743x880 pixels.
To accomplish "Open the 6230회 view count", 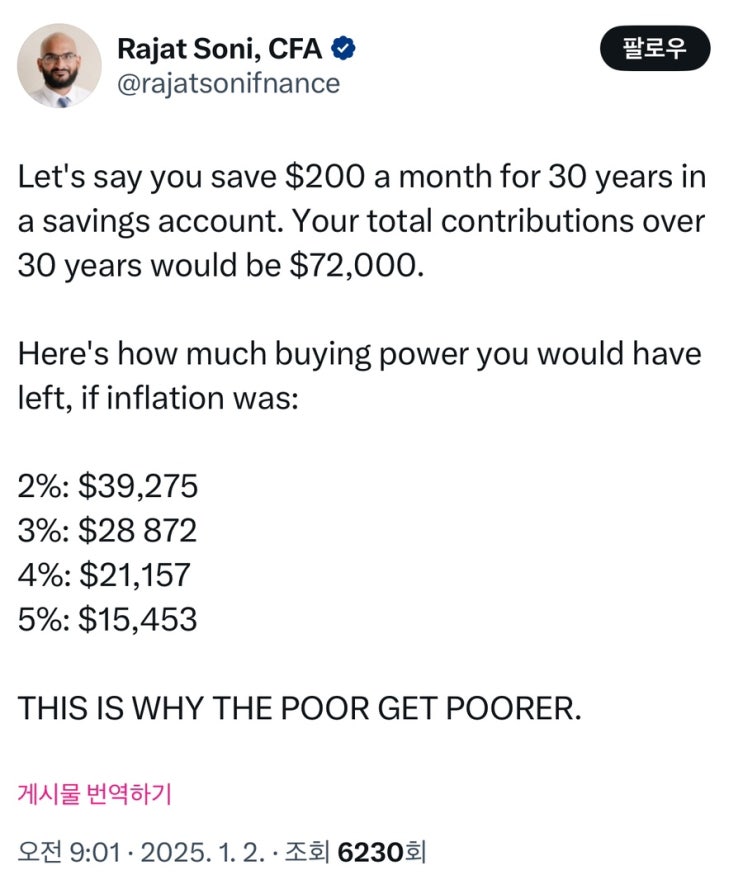I will click(x=382, y=851).
